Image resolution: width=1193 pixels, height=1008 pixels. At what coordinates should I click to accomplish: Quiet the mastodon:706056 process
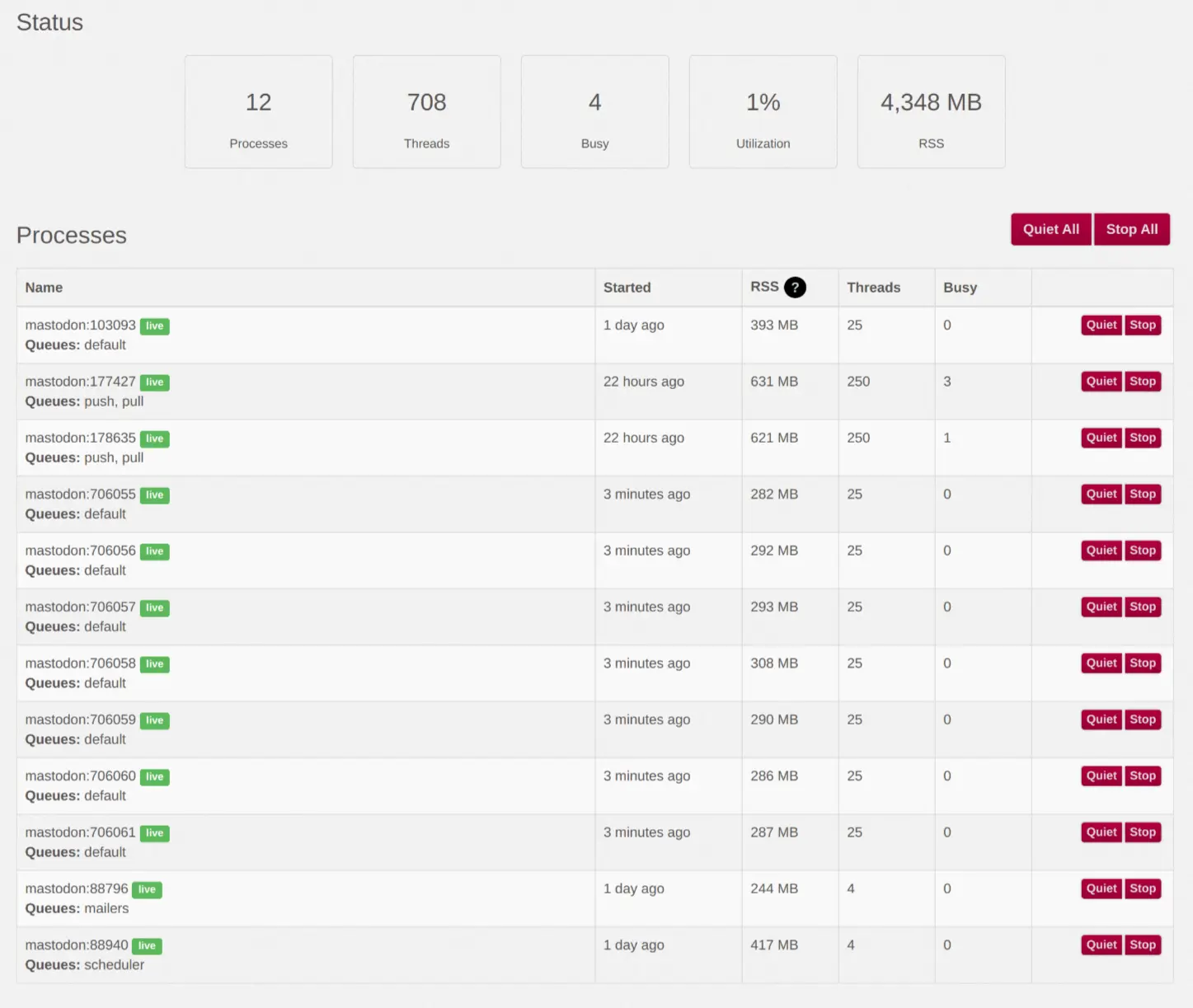click(x=1101, y=551)
